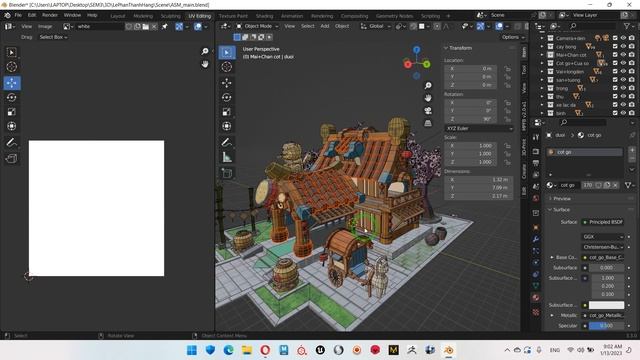Viewport: 640px width, 360px height.
Task: Pick the Transform tool in UV editor
Action: point(11,126)
